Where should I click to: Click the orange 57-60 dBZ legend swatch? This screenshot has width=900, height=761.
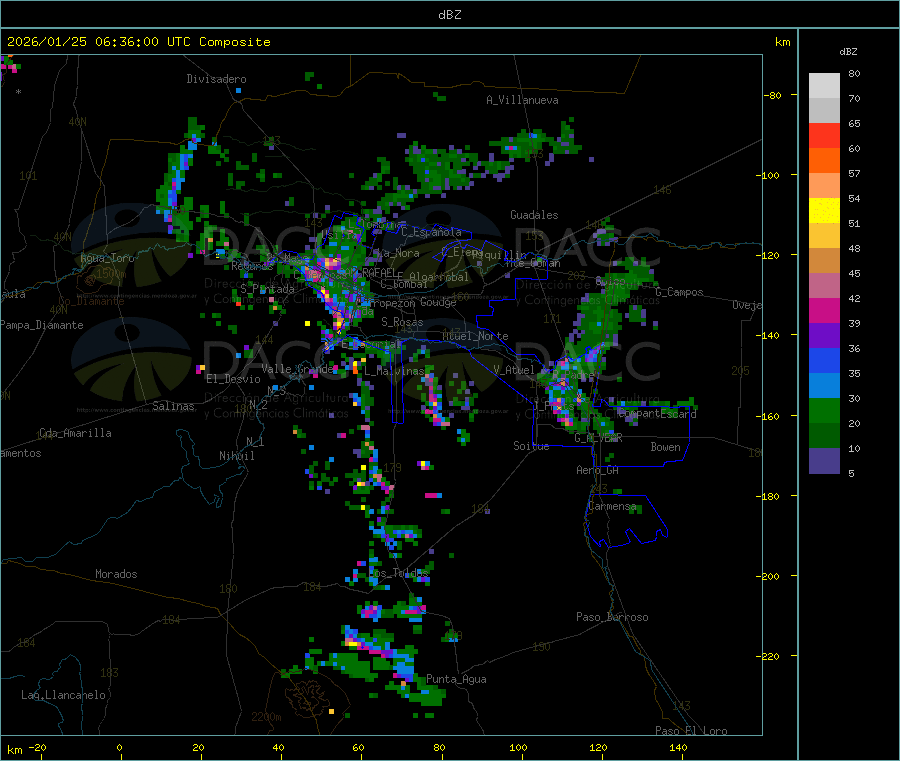pyautogui.click(x=824, y=161)
